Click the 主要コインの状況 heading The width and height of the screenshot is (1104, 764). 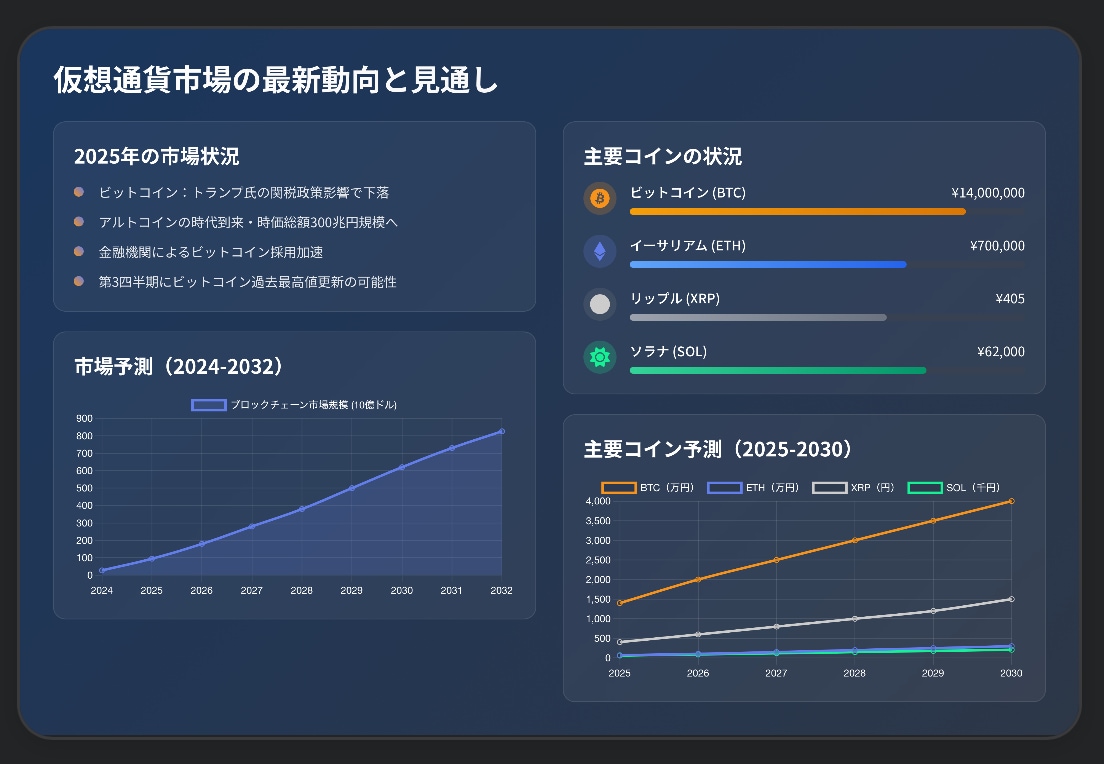click(663, 156)
